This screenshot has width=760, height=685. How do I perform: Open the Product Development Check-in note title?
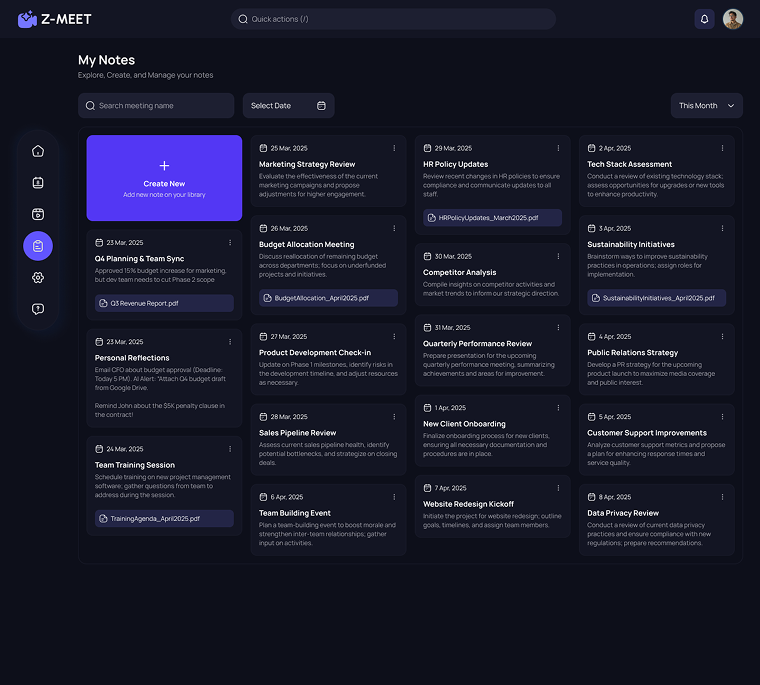(x=315, y=352)
